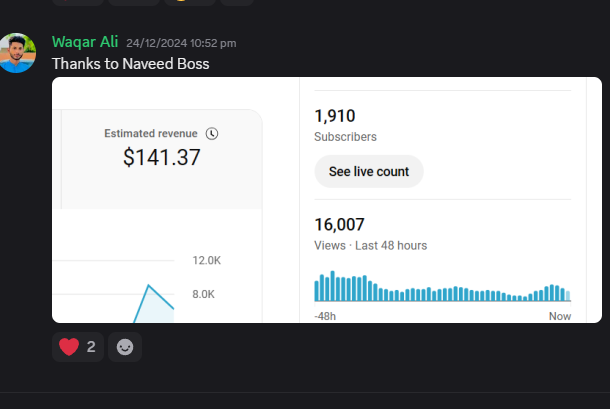Click the $141.37 revenue amount
Image resolution: width=610 pixels, height=409 pixels.
tap(162, 157)
